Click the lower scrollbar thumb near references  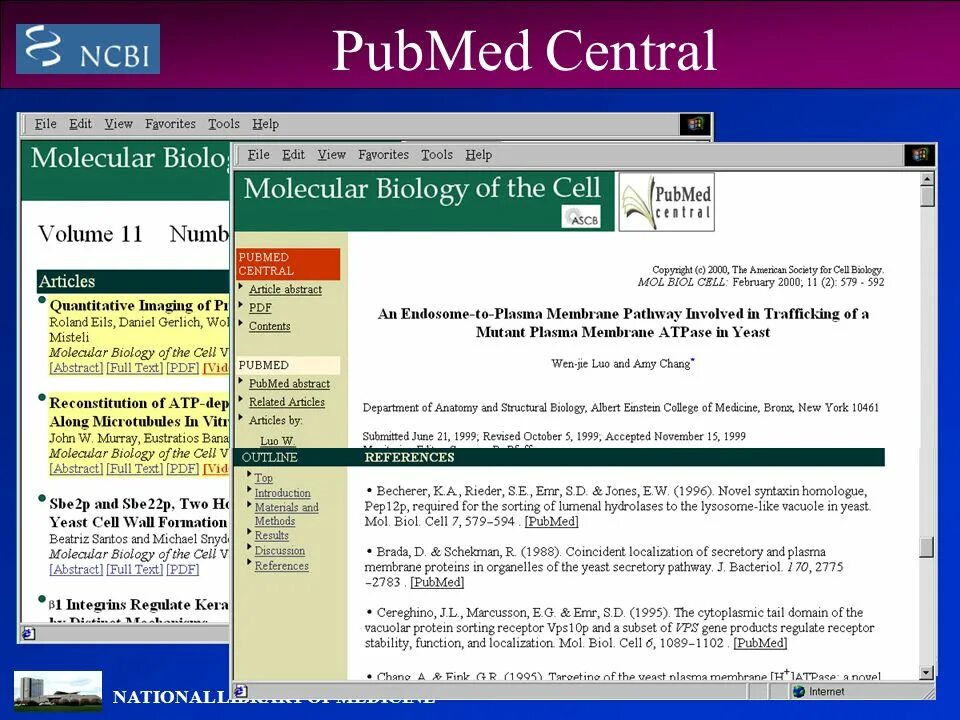tap(927, 547)
